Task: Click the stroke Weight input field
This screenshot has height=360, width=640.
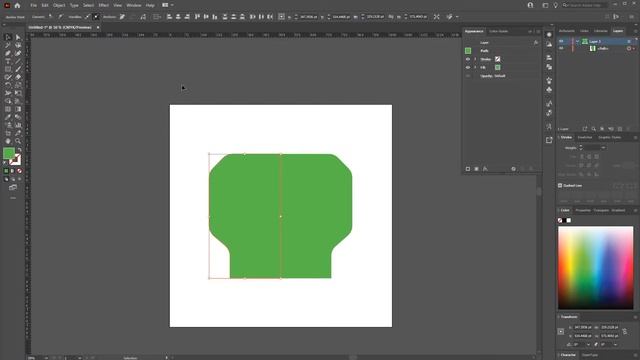Action: point(591,148)
